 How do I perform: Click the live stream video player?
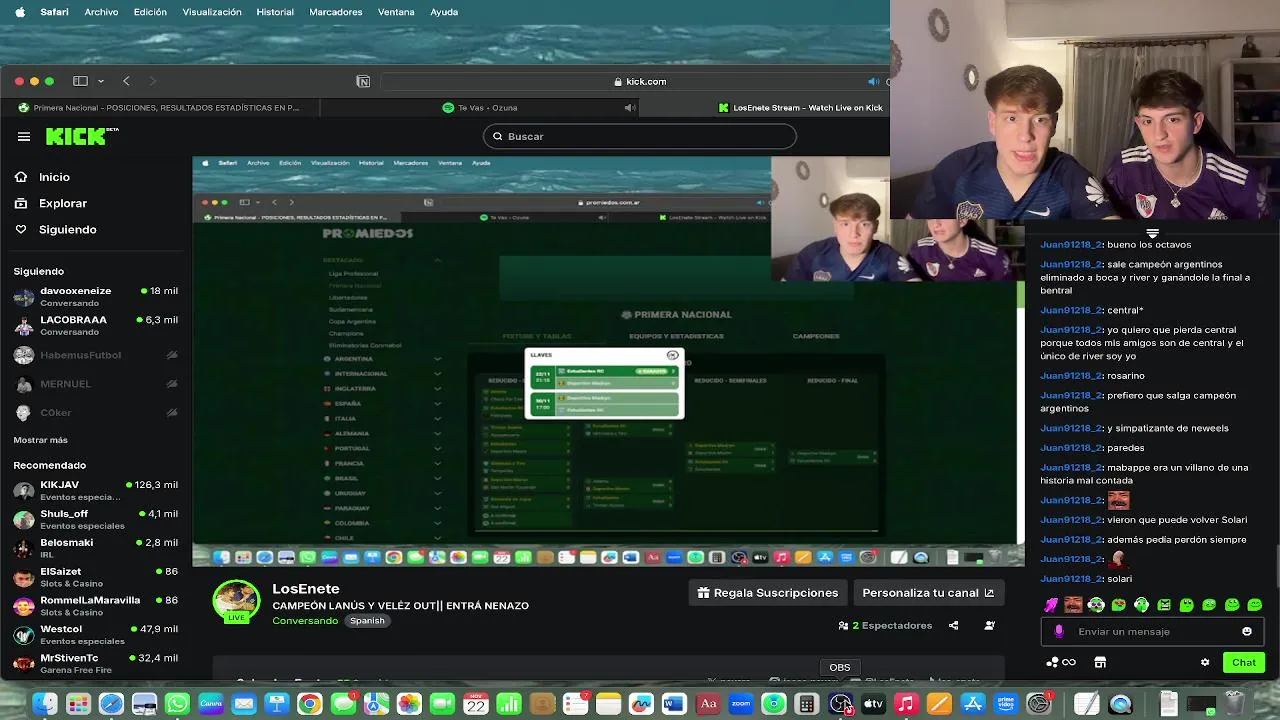(x=608, y=361)
